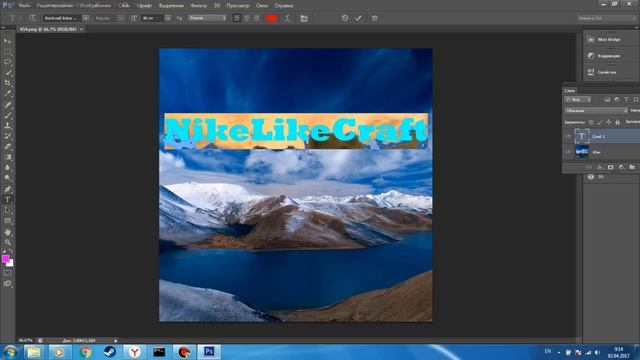The image size is (640, 360).
Task: Select the Healing Brush tool
Action: pos(7,104)
